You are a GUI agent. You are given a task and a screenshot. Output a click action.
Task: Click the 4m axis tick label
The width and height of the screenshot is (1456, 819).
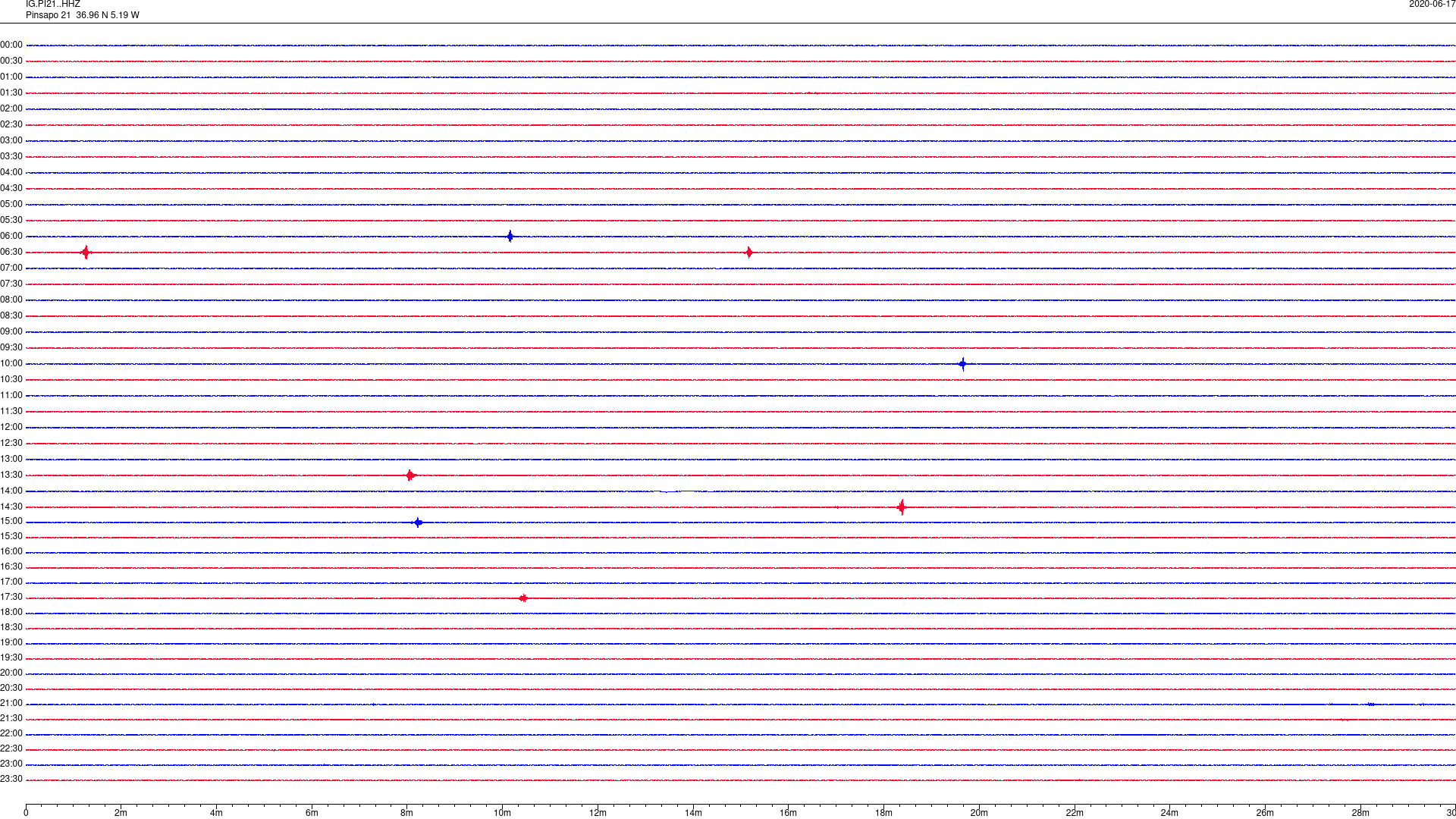click(216, 813)
